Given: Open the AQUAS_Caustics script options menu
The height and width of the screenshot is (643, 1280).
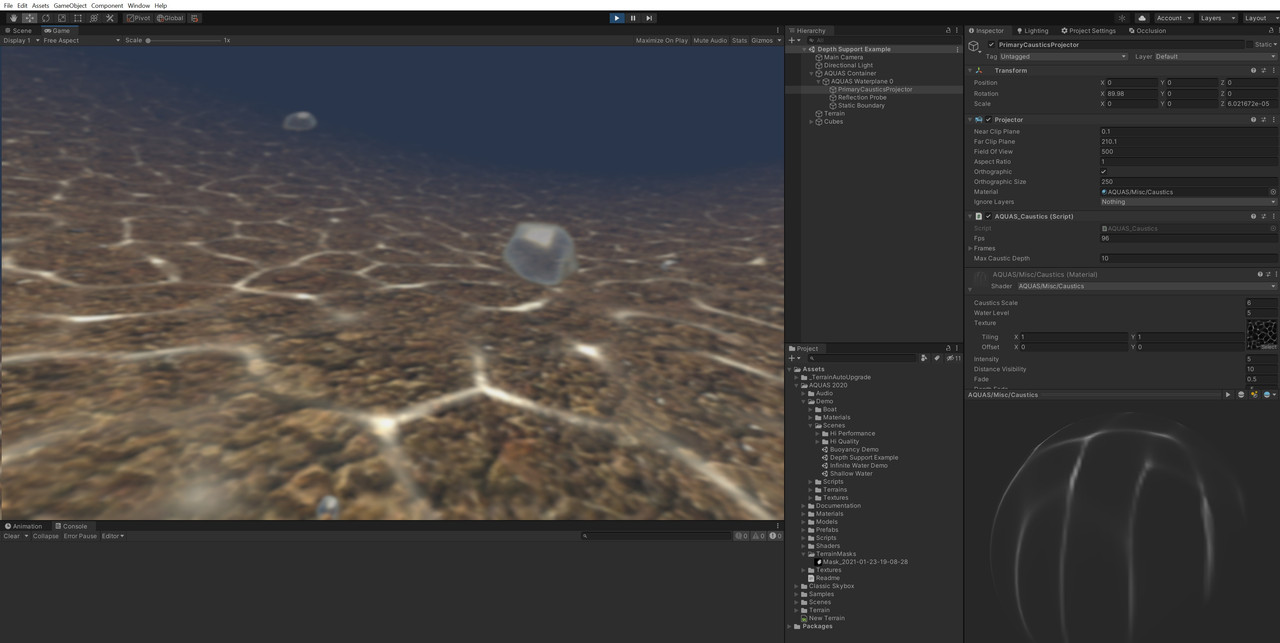Looking at the screenshot, I should coord(1273,217).
